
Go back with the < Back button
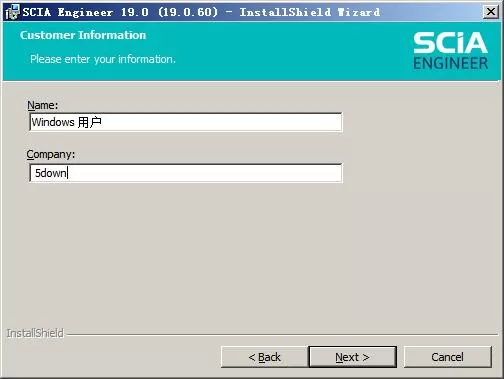coord(264,357)
